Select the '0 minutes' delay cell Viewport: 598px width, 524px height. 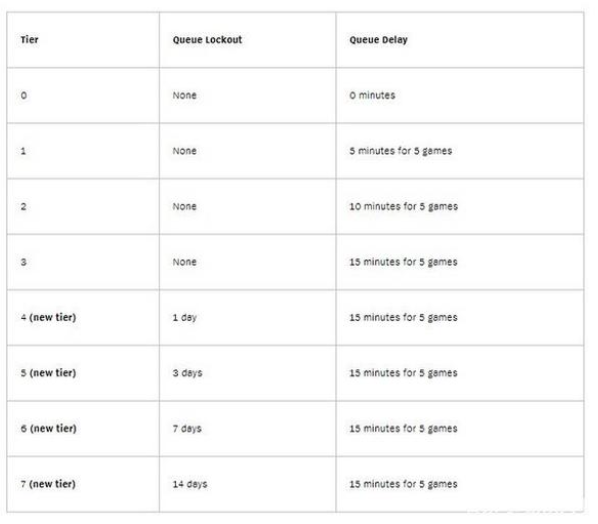pos(460,95)
